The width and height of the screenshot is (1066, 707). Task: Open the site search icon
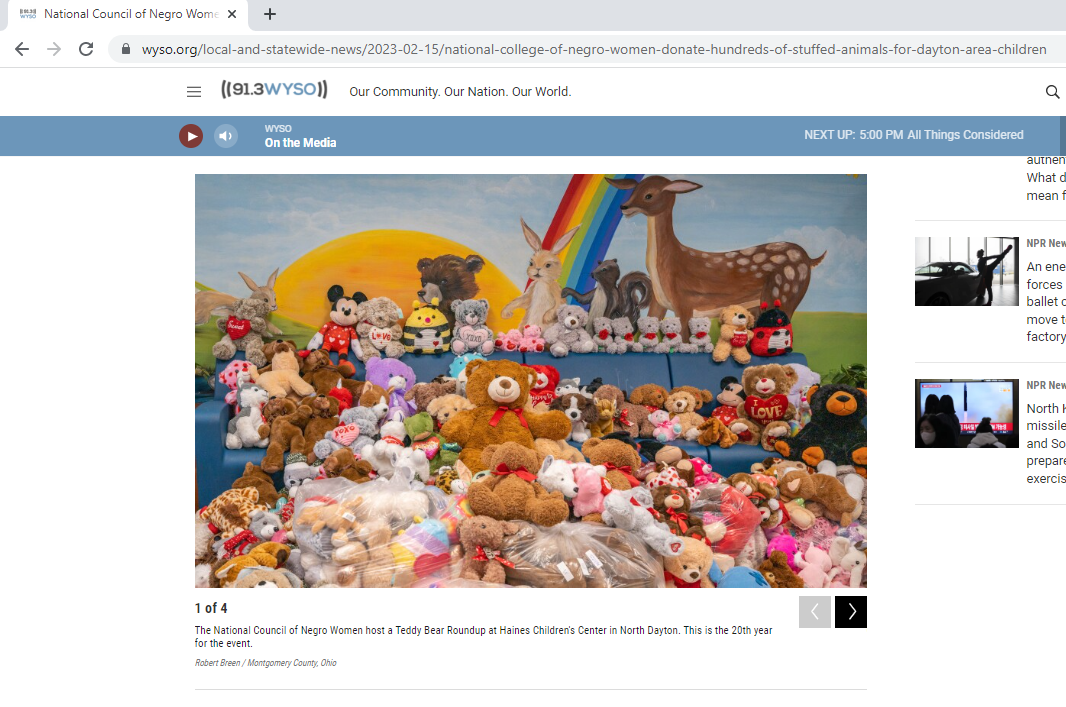pos(1052,92)
